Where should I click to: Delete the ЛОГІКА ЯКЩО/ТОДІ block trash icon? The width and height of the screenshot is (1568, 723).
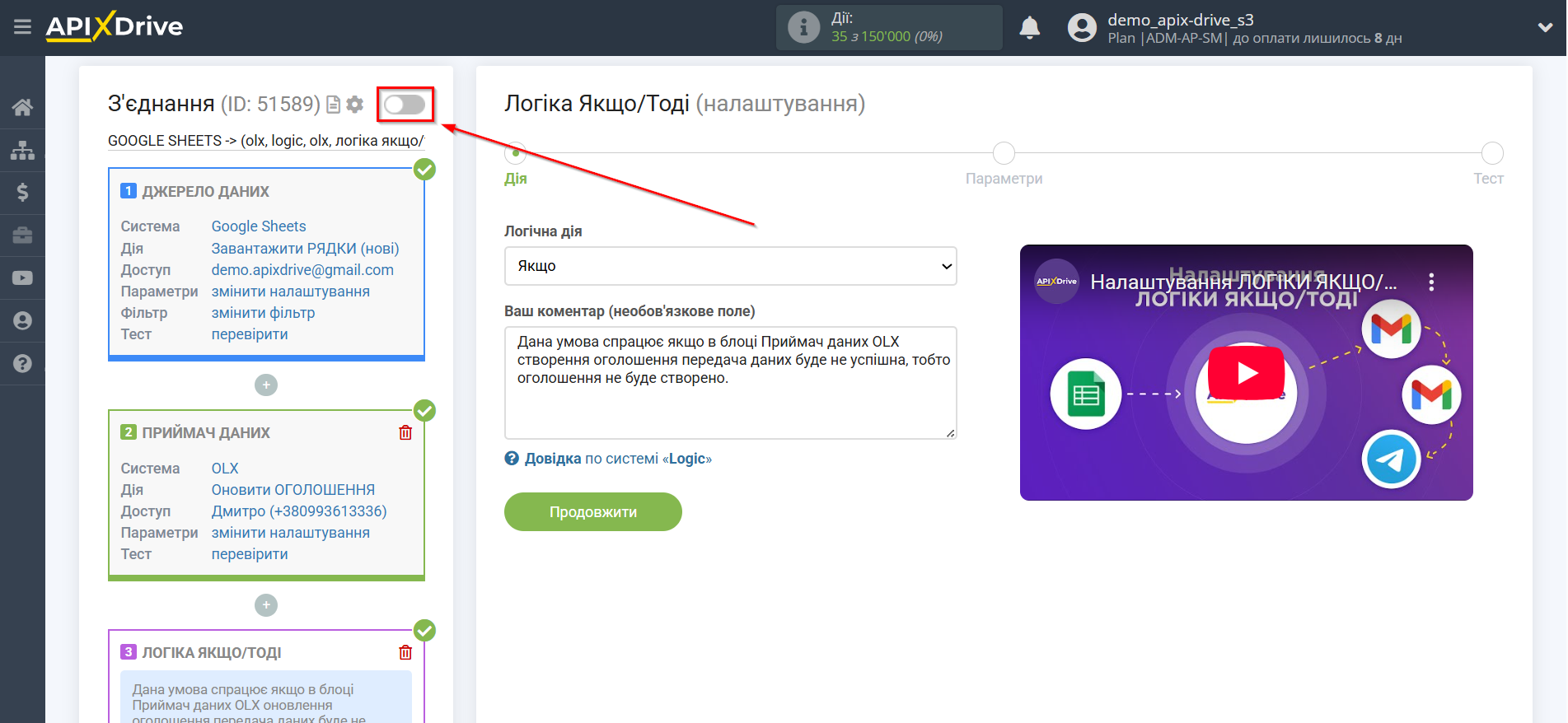coord(405,652)
